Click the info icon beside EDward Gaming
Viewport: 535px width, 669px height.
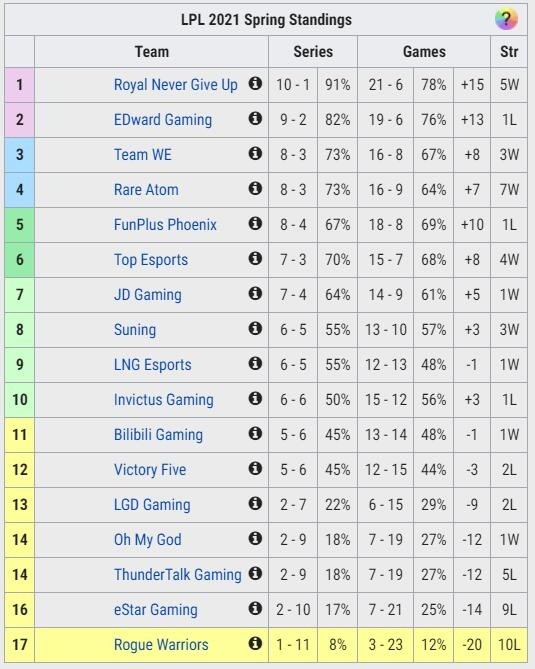tap(255, 118)
